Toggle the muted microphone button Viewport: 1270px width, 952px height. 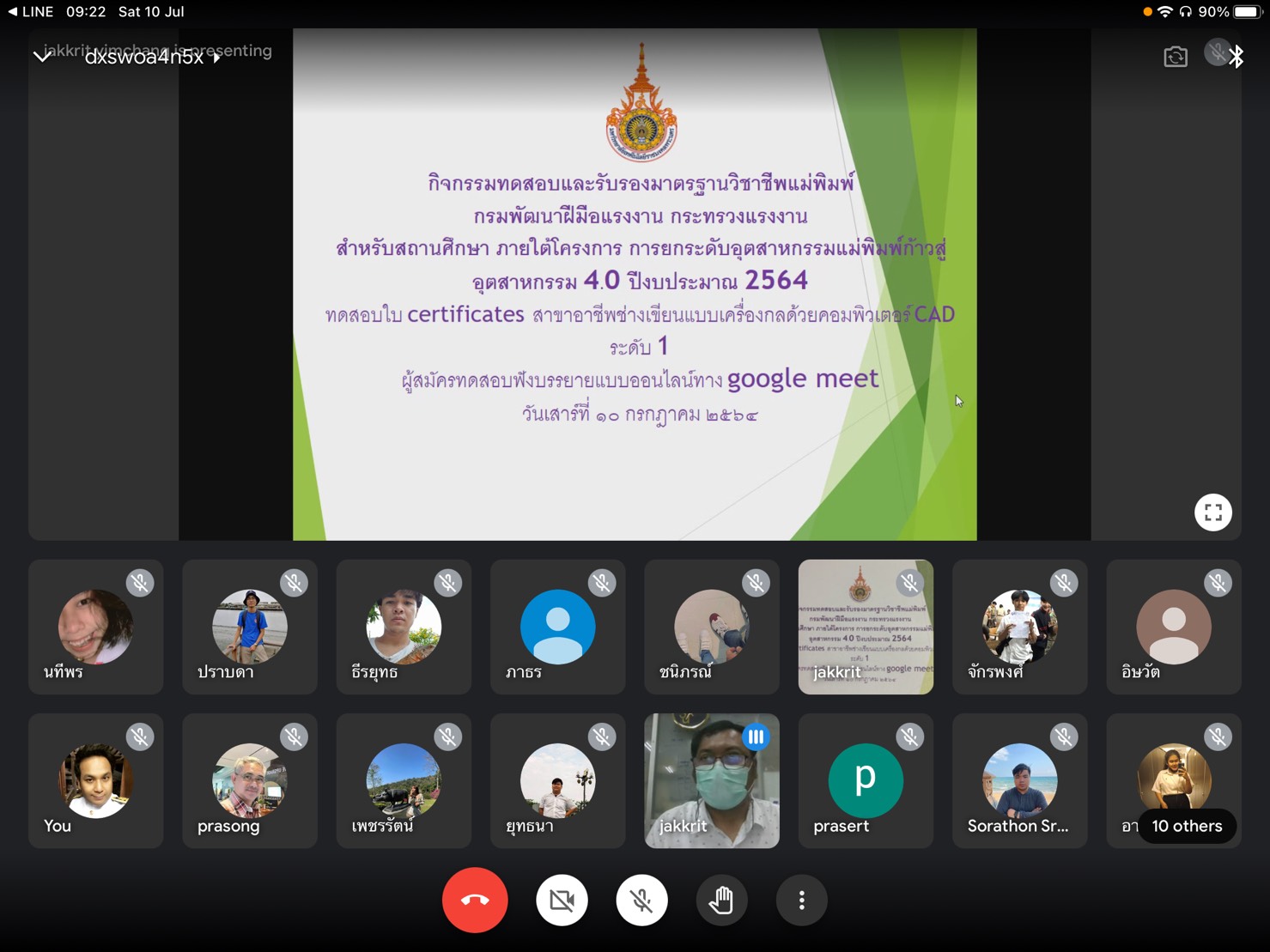(641, 900)
